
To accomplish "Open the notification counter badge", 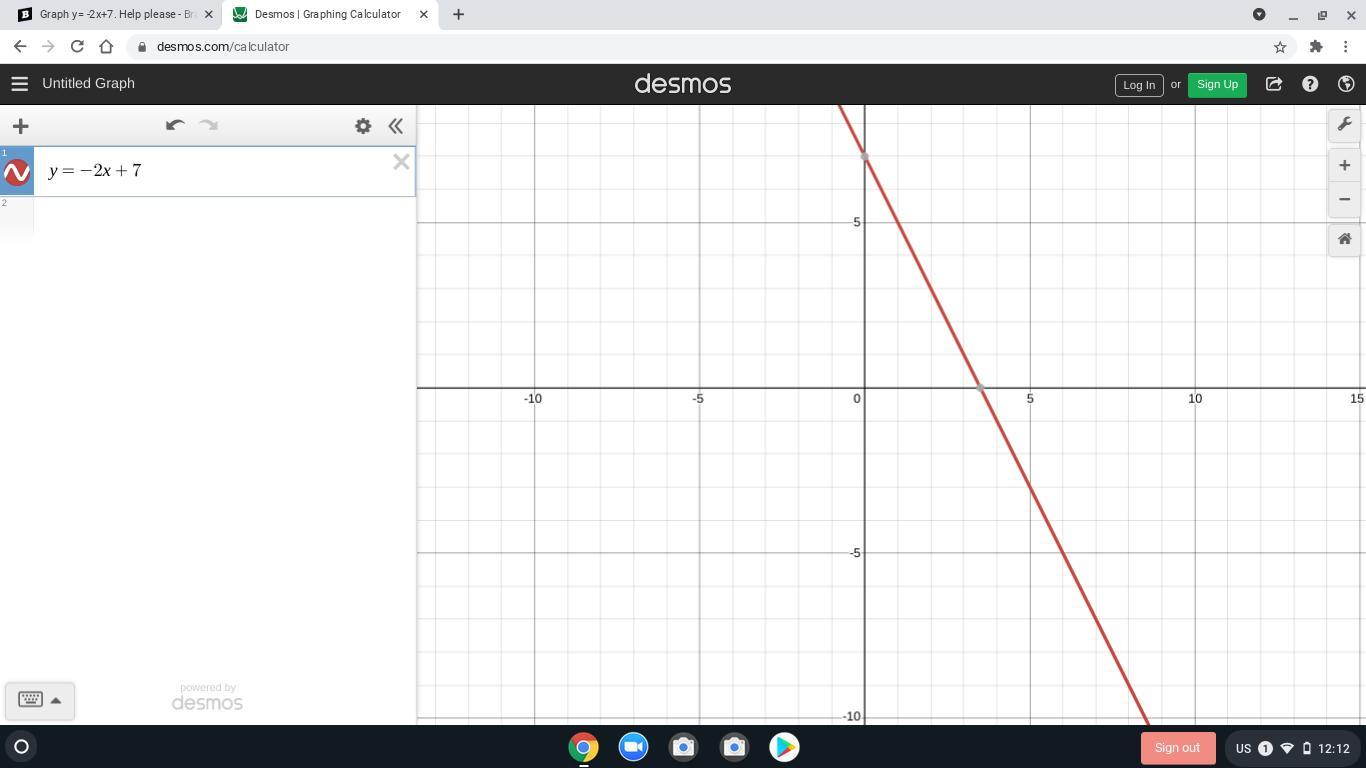I will pyautogui.click(x=1265, y=748).
